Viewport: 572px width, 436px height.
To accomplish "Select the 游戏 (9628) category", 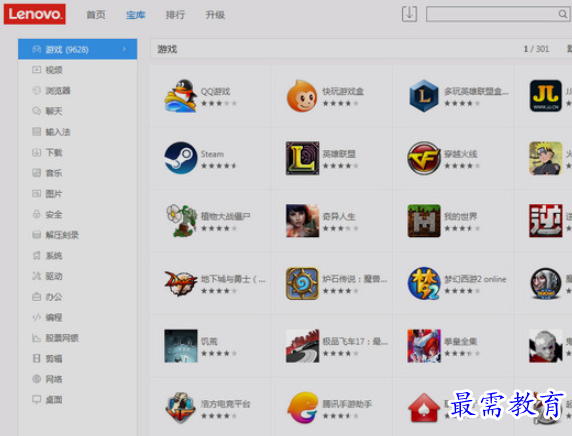I will coord(77,49).
